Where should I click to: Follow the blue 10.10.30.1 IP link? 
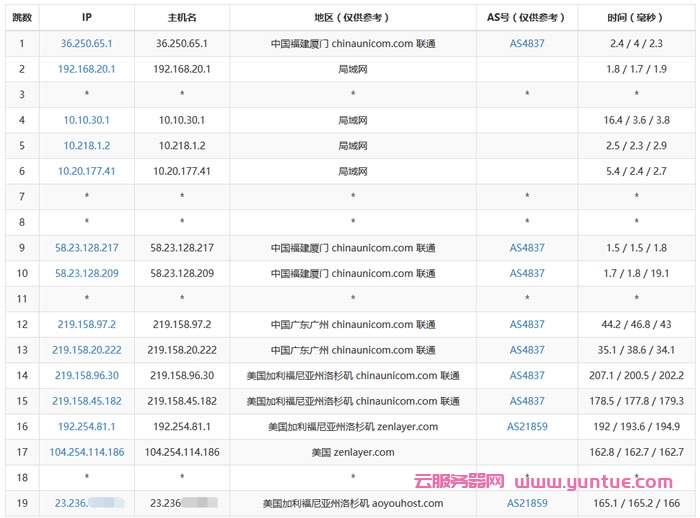[86, 120]
